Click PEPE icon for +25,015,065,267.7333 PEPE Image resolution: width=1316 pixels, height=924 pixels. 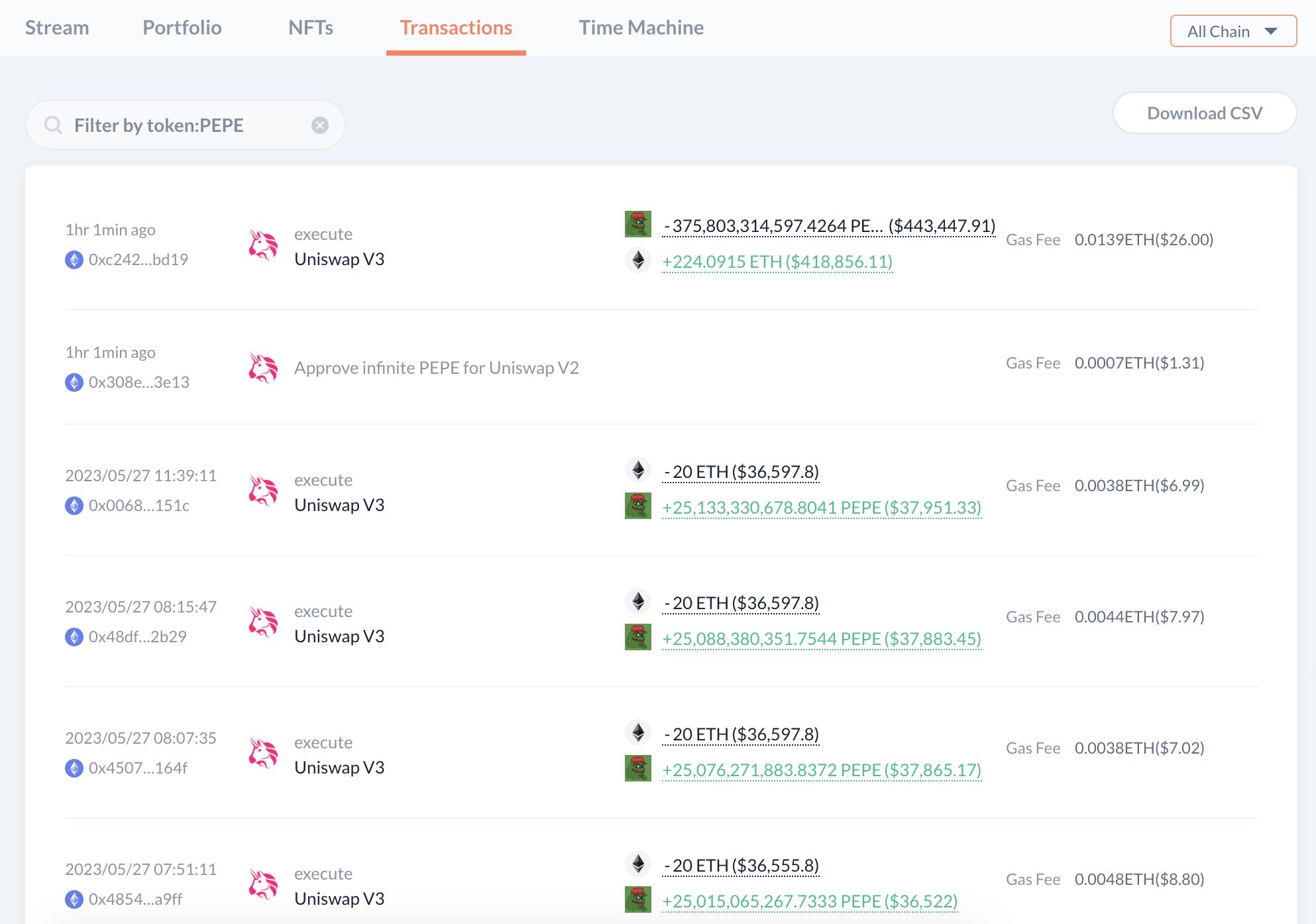638,899
